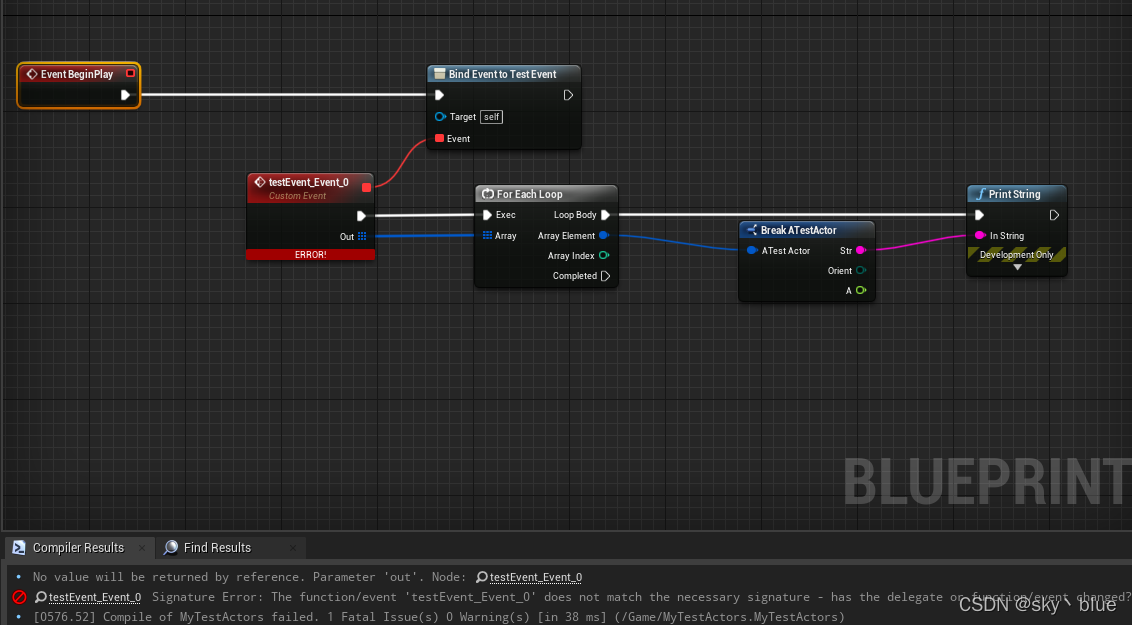Click Bind Event node exec input pin
This screenshot has height=625, width=1132.
point(439,95)
